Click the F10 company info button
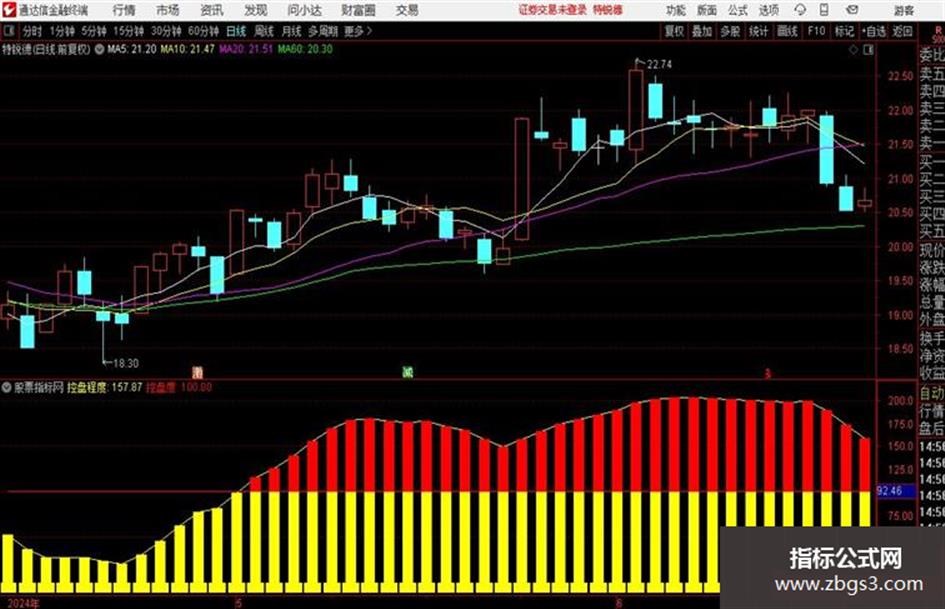945x609 pixels. coord(816,31)
